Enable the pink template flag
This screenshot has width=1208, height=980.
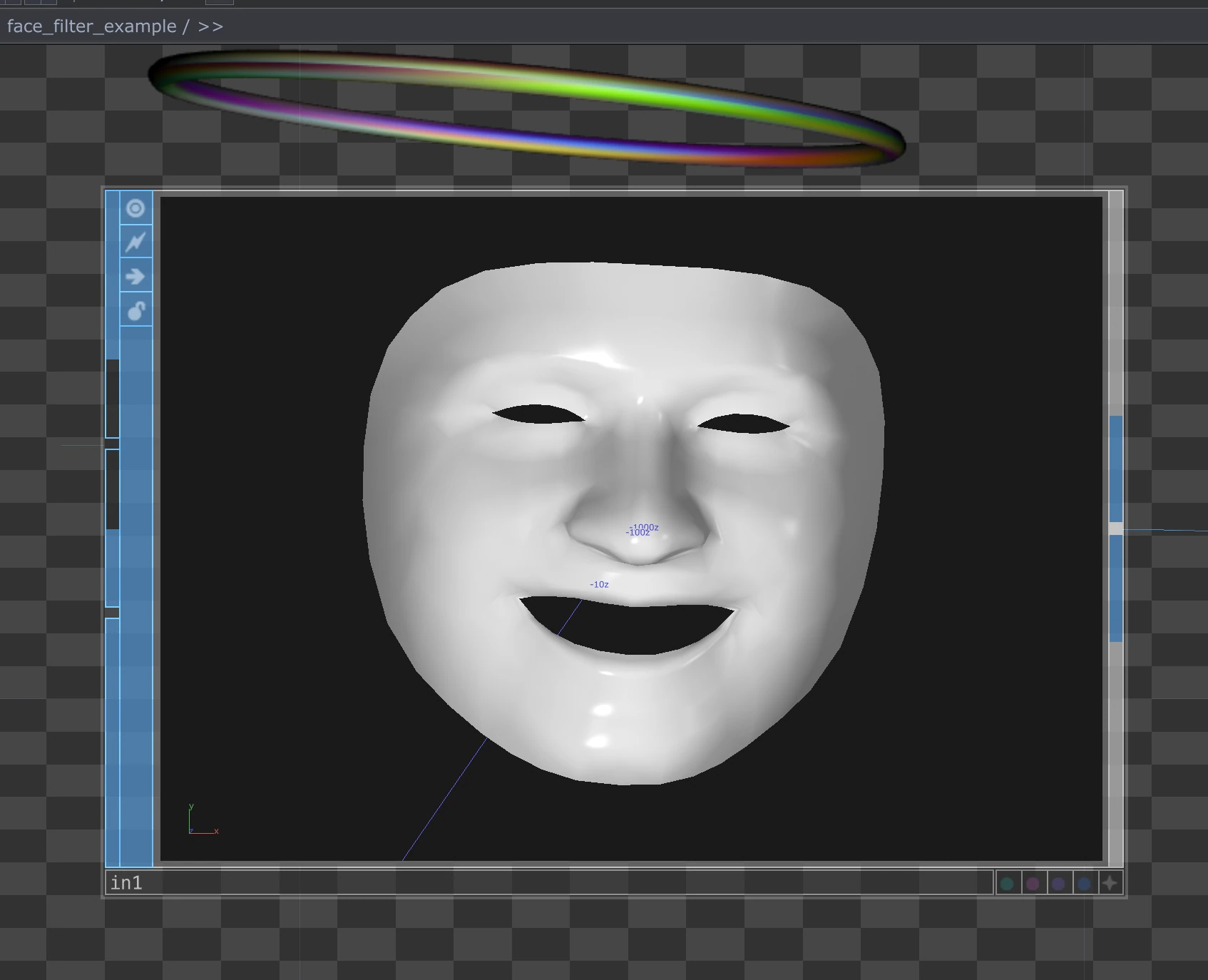click(1033, 884)
